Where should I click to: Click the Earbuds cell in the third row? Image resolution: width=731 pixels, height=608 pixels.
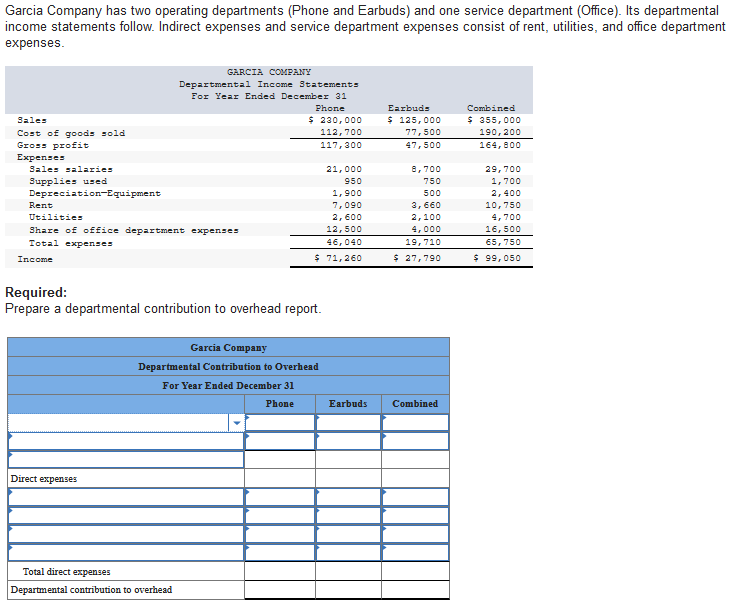(348, 460)
